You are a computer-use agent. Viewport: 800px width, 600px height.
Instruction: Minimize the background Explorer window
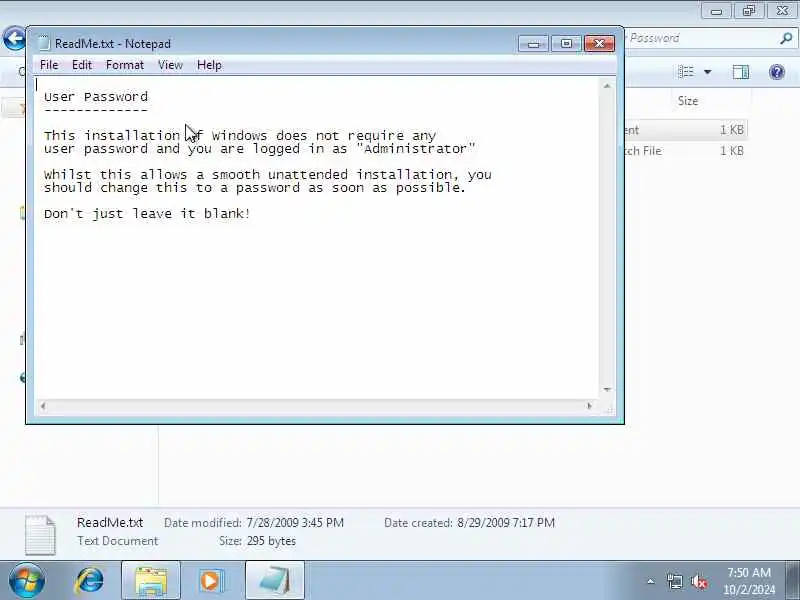[716, 11]
